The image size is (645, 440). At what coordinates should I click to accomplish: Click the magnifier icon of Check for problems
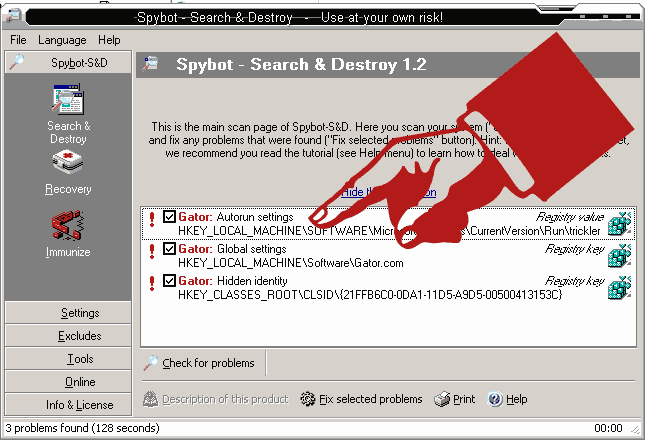pos(151,363)
